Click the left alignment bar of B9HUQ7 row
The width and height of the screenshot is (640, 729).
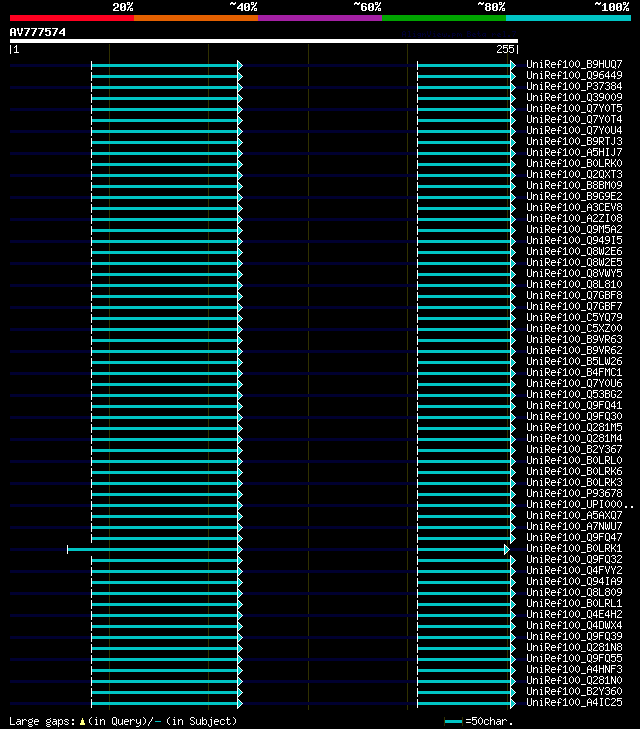(166, 66)
